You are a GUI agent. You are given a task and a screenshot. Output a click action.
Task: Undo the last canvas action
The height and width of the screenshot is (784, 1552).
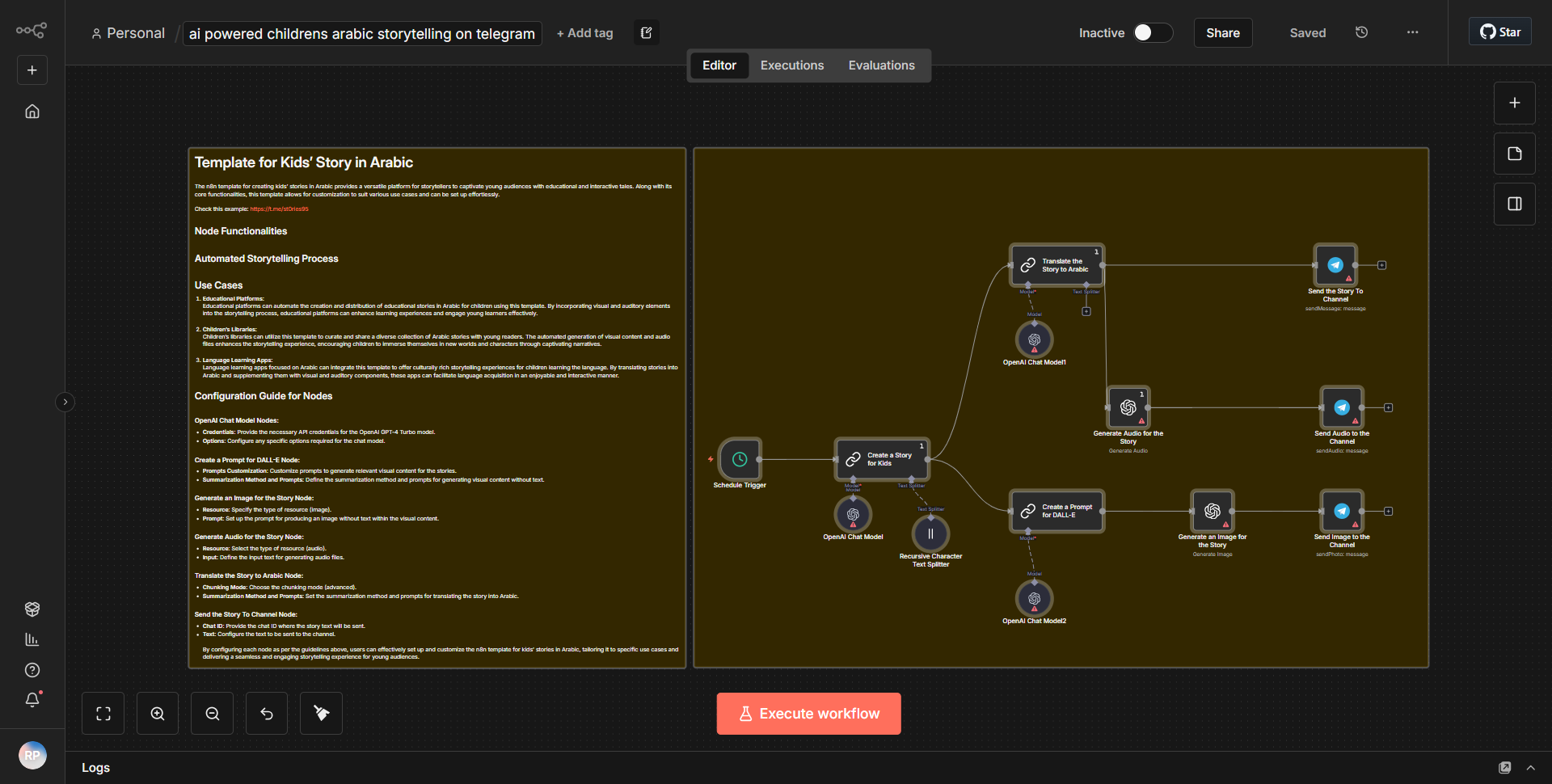(267, 714)
